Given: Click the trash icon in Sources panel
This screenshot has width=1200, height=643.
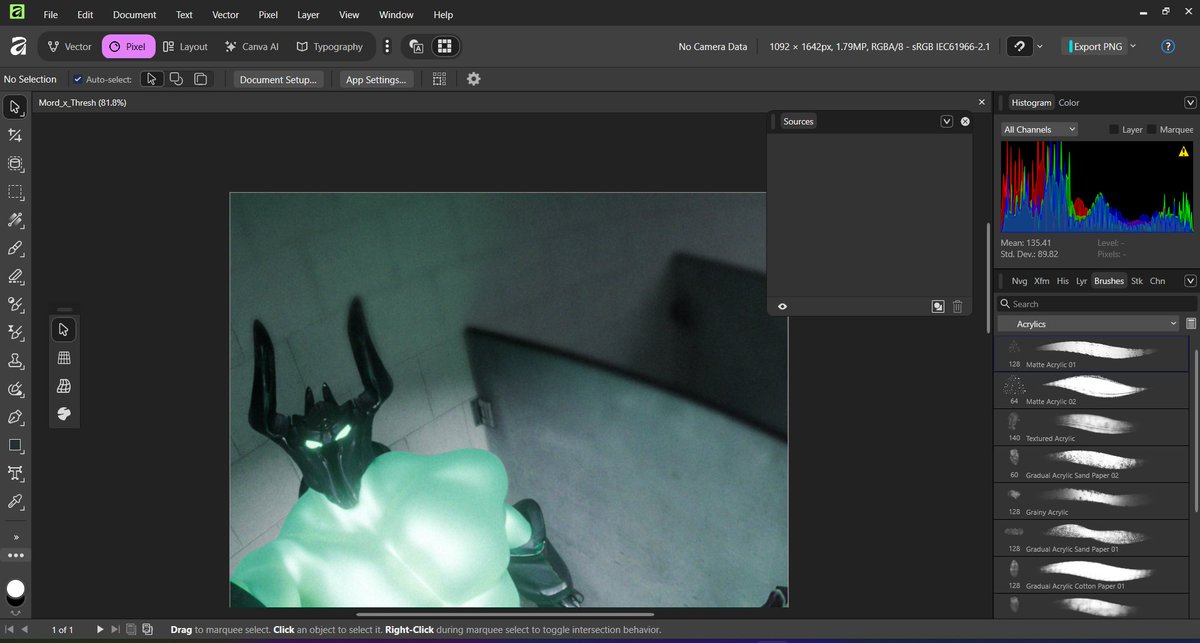Looking at the screenshot, I should click(957, 307).
